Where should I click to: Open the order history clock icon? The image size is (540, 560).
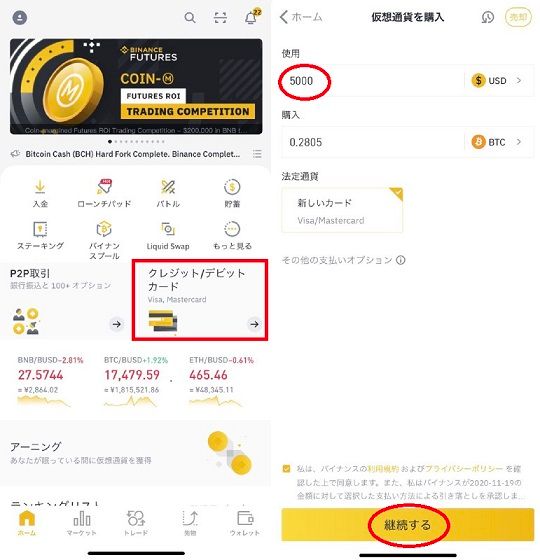point(488,17)
